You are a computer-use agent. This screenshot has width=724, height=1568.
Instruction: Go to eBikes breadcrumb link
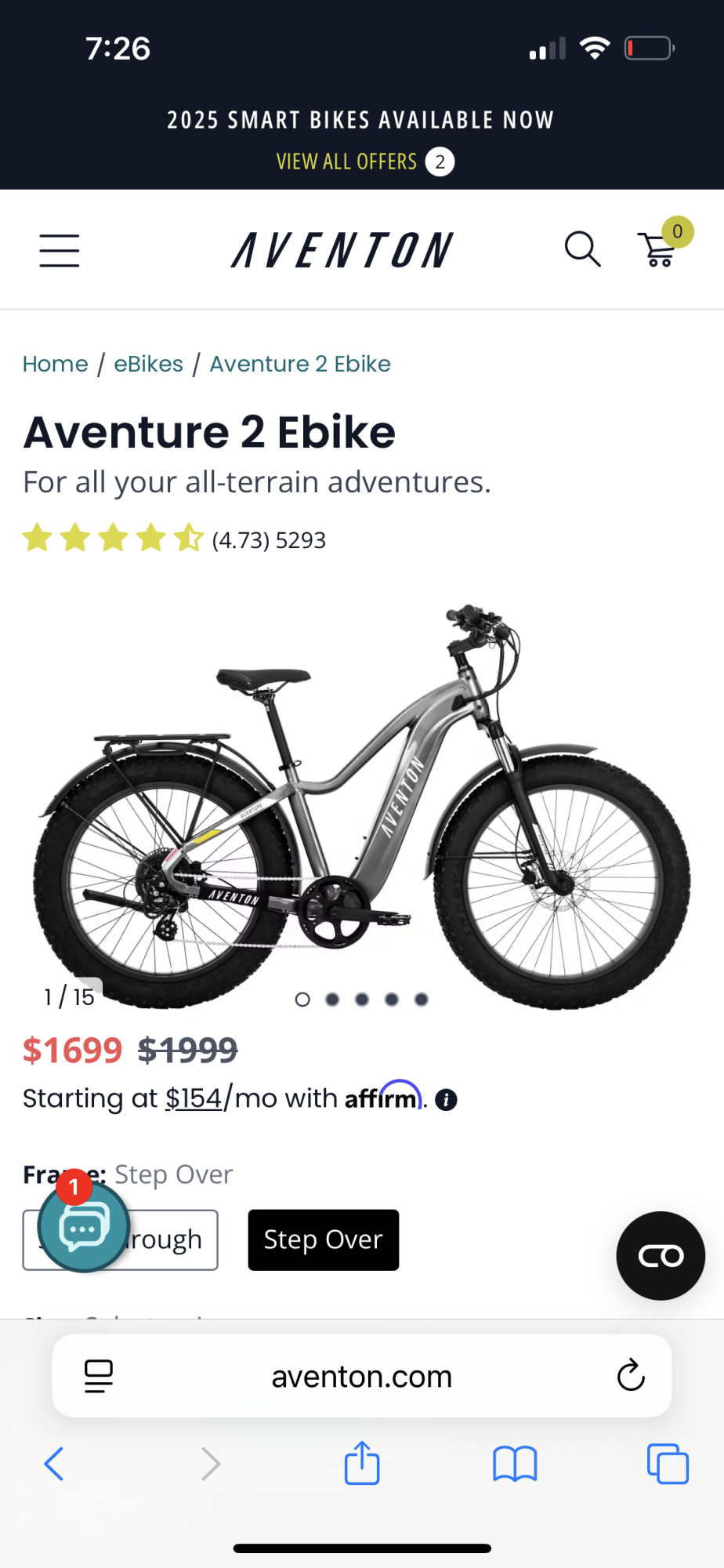coord(148,364)
